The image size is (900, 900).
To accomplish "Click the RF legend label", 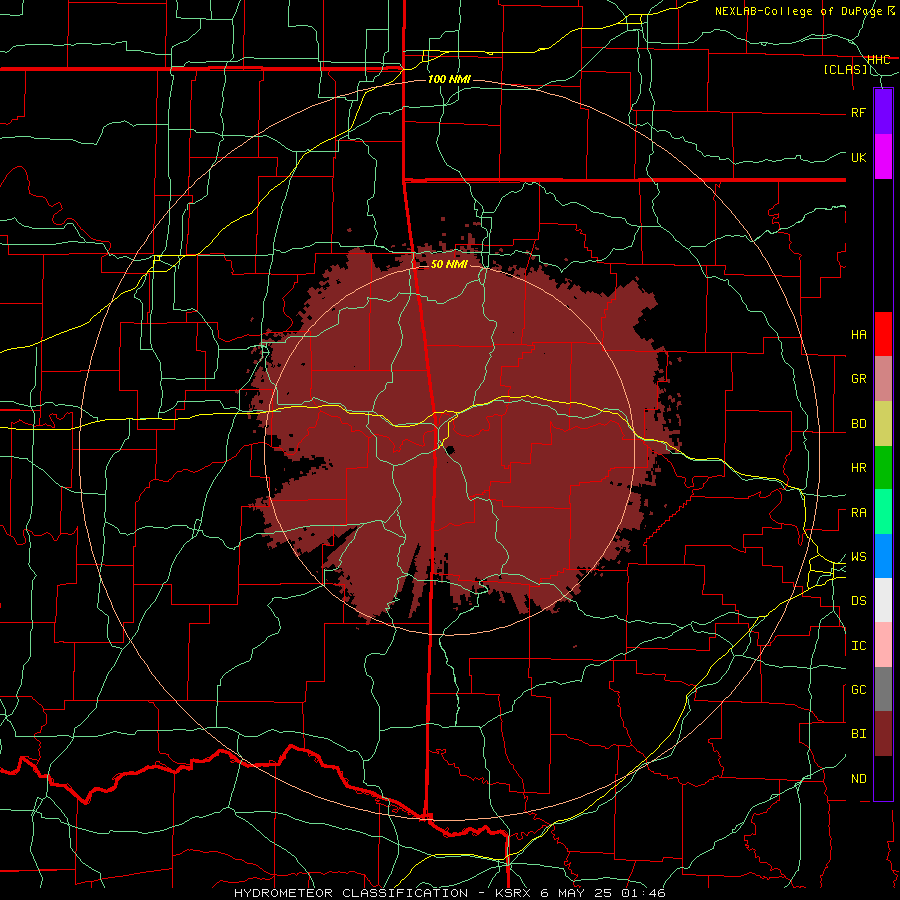I will click(x=858, y=112).
